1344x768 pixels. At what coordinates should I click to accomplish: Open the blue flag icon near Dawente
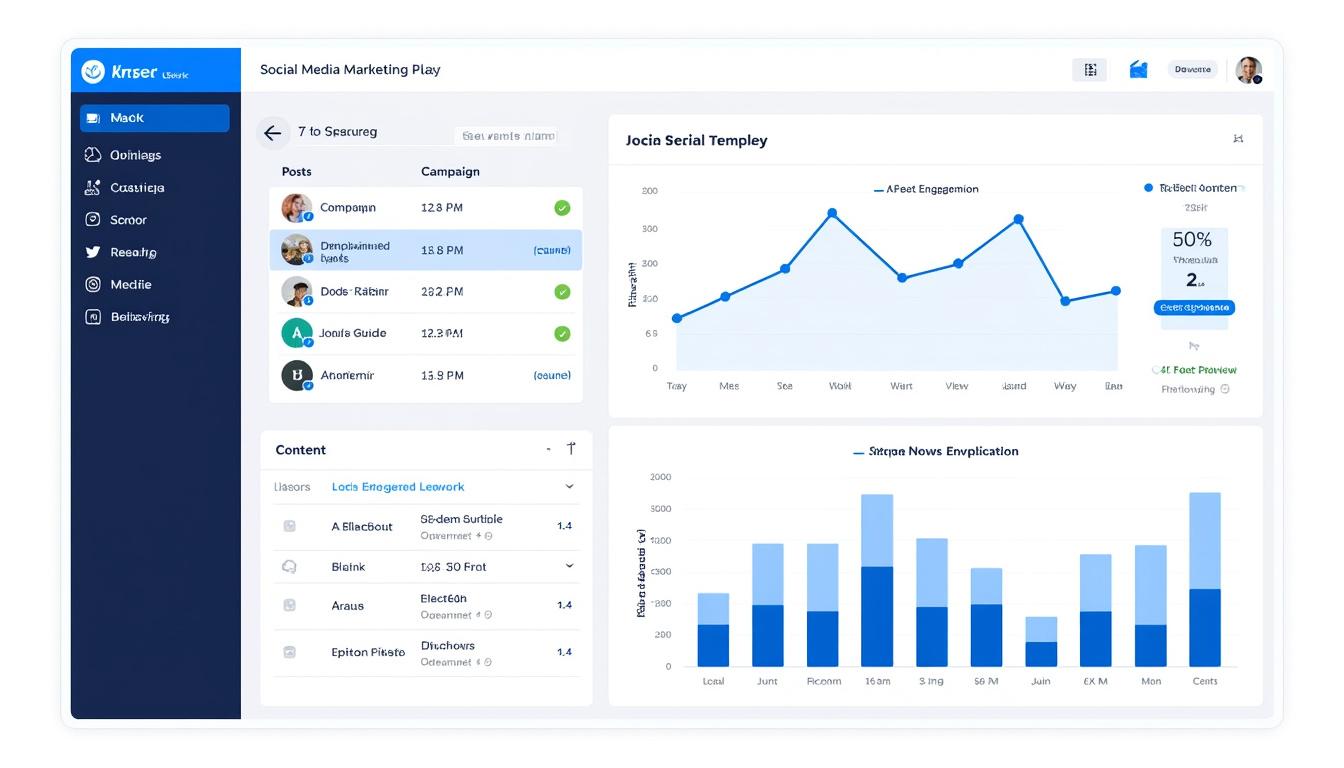1139,69
